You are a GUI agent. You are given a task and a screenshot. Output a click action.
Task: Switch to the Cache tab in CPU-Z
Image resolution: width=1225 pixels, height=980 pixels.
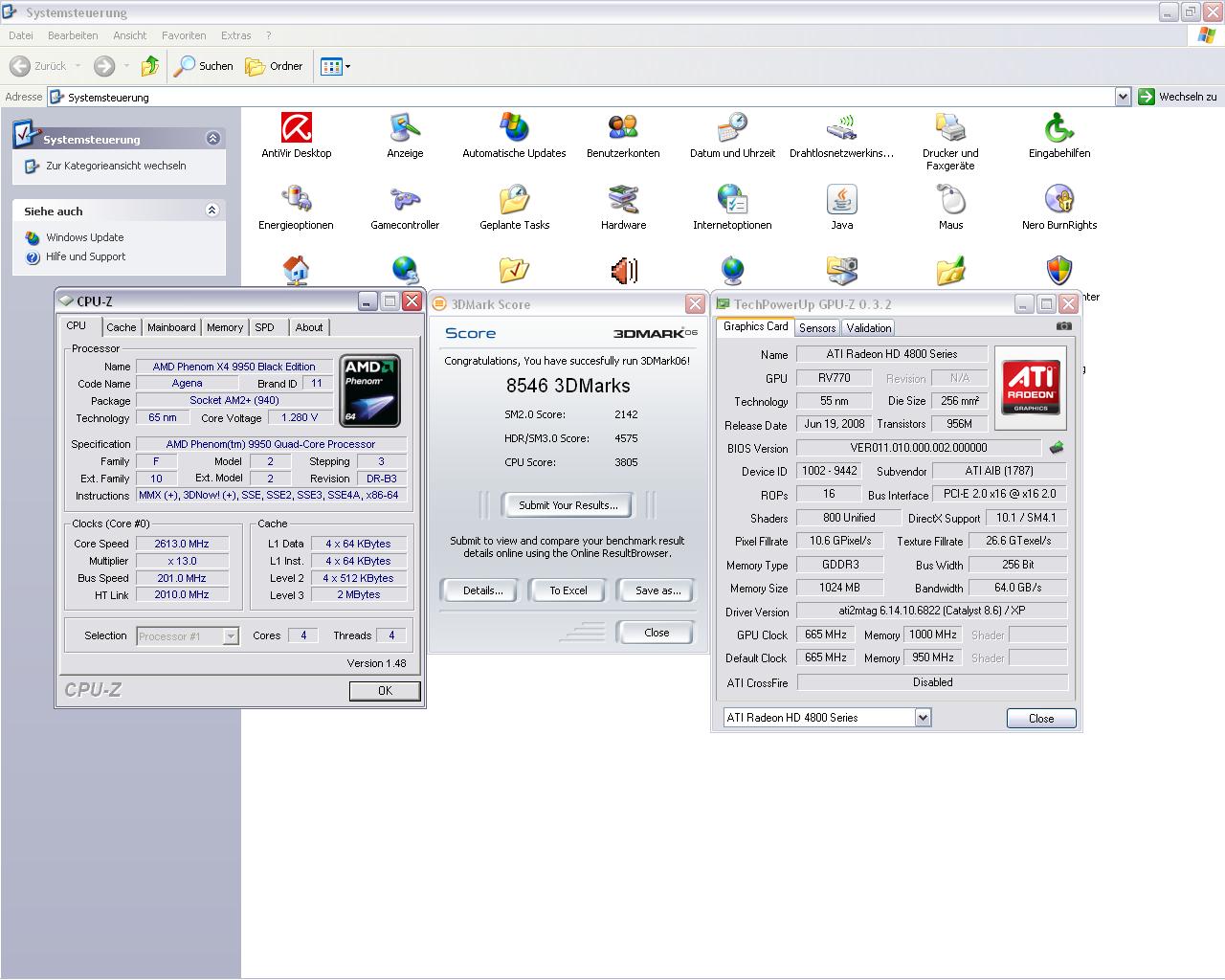pos(122,327)
